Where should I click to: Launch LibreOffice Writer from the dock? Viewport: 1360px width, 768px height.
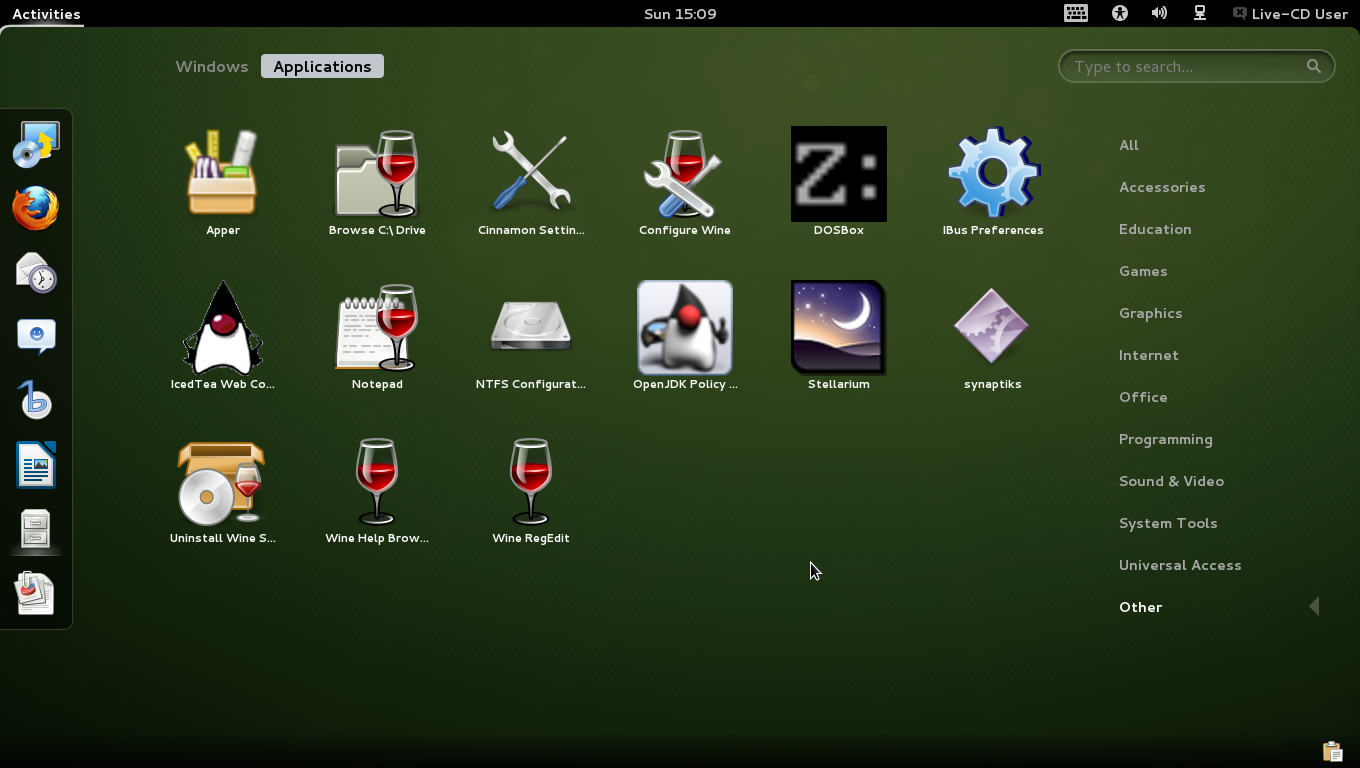click(36, 465)
